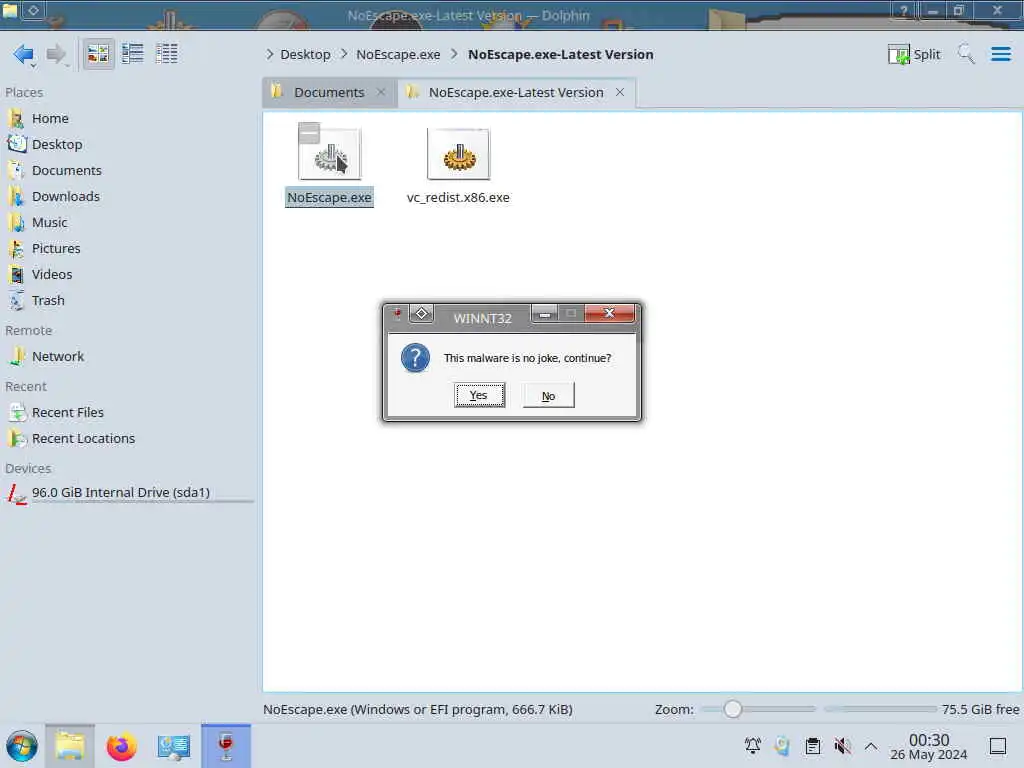Click the software updates tray icon
1024x768 pixels.
click(782, 745)
